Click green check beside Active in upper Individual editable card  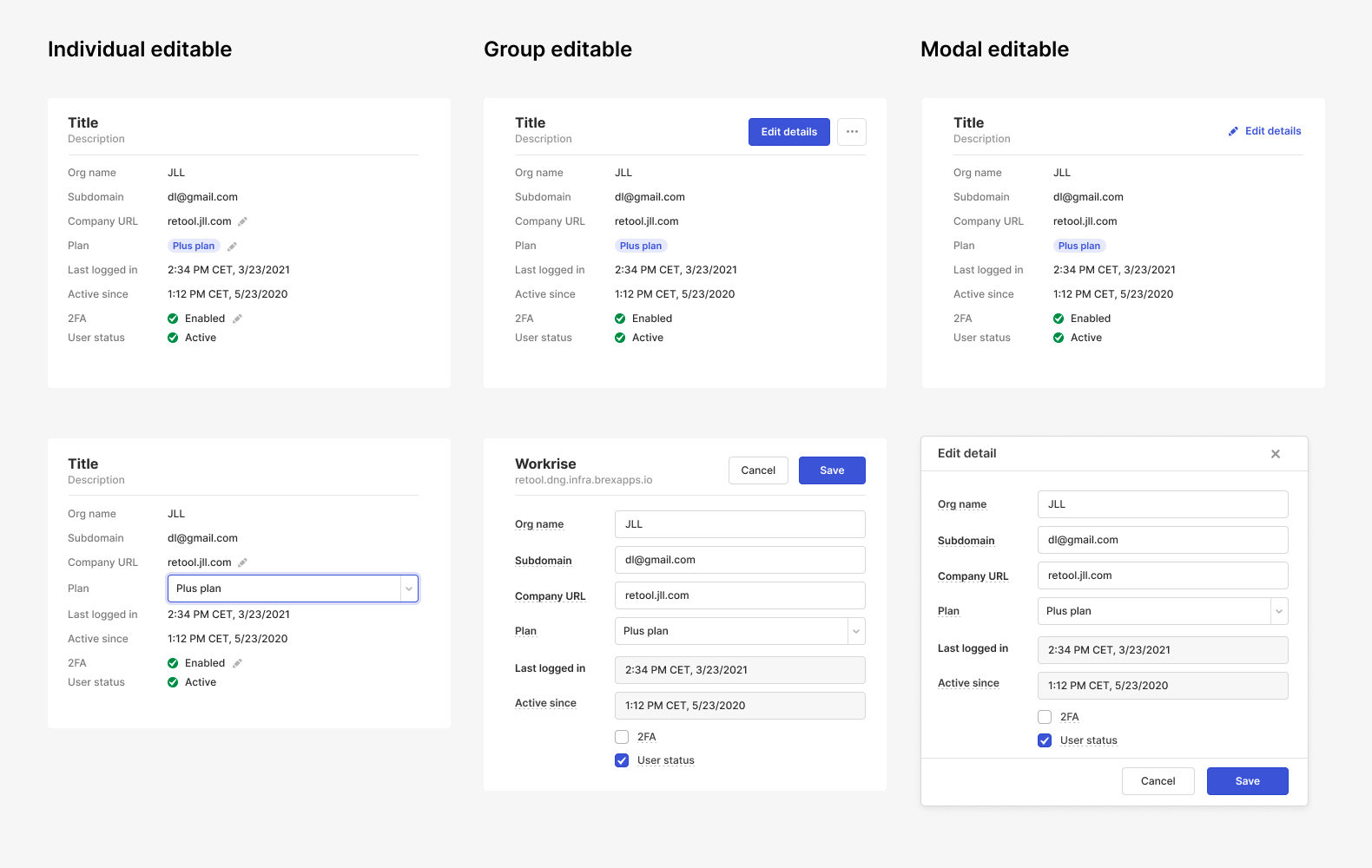pyautogui.click(x=173, y=338)
